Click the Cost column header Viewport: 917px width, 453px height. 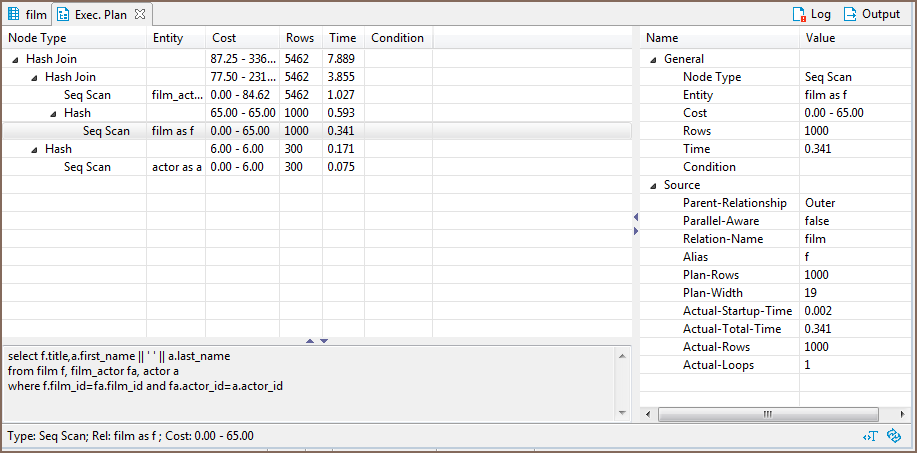coord(240,38)
